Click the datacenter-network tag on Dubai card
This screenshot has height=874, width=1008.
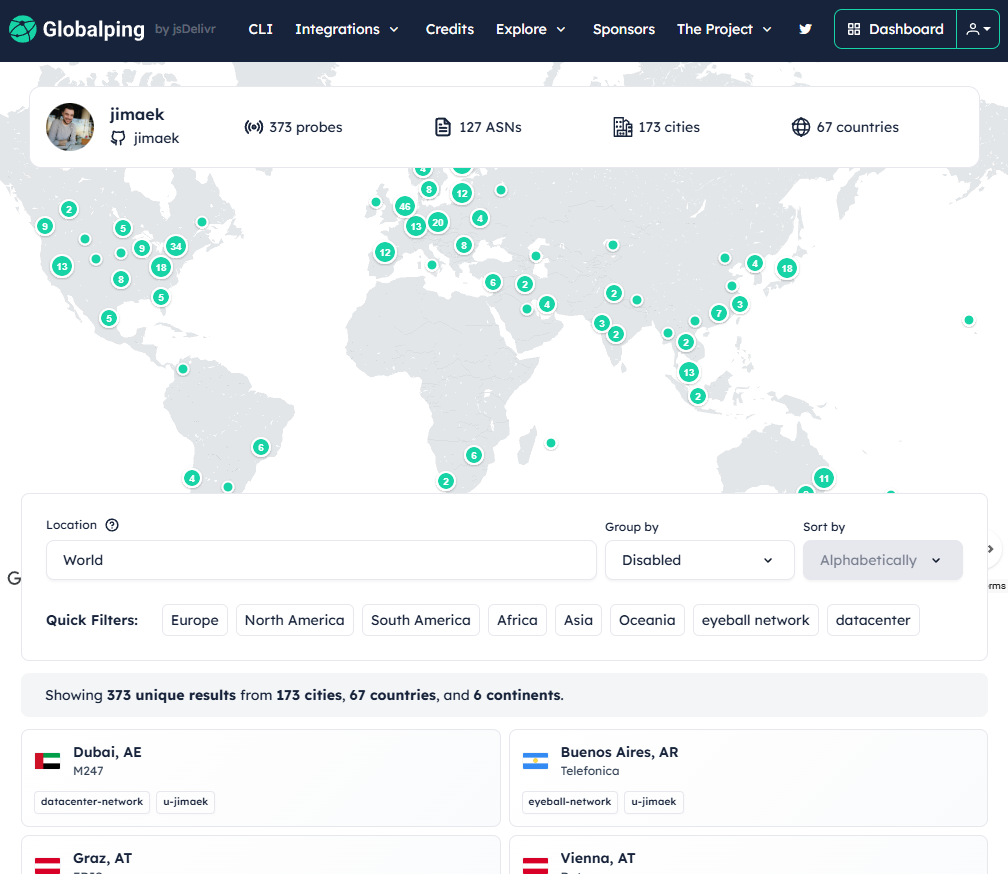[x=92, y=802]
